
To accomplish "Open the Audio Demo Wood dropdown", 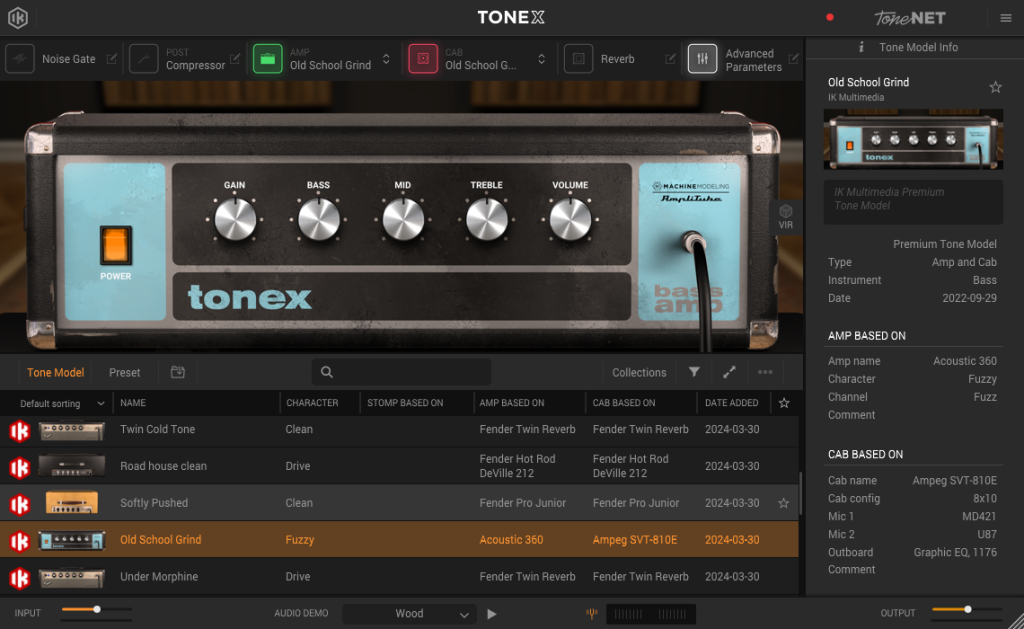I will point(409,614).
